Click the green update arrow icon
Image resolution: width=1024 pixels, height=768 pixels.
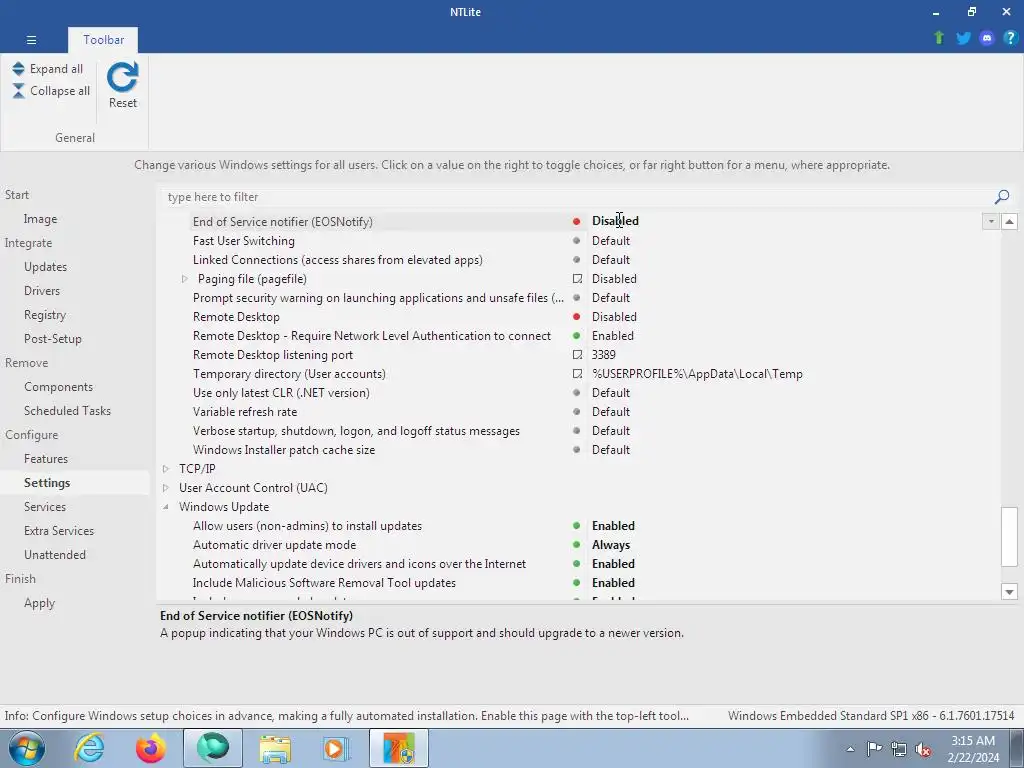pyautogui.click(x=939, y=38)
